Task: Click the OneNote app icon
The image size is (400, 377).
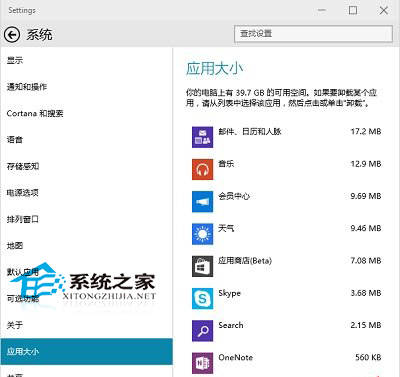Action: click(x=202, y=363)
